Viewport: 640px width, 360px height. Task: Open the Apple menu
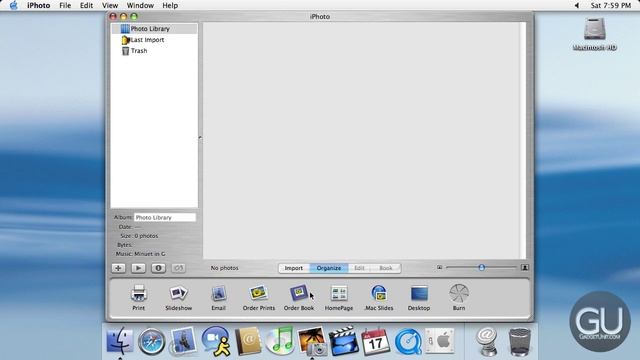point(13,5)
